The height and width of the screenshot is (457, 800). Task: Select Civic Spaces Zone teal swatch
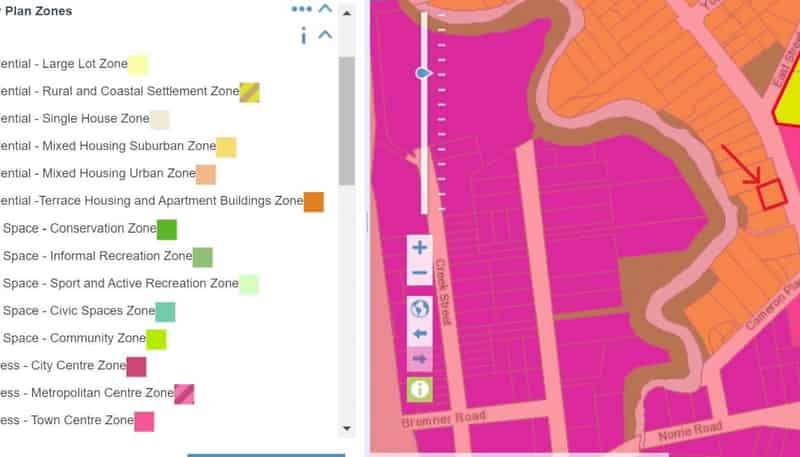pos(165,312)
